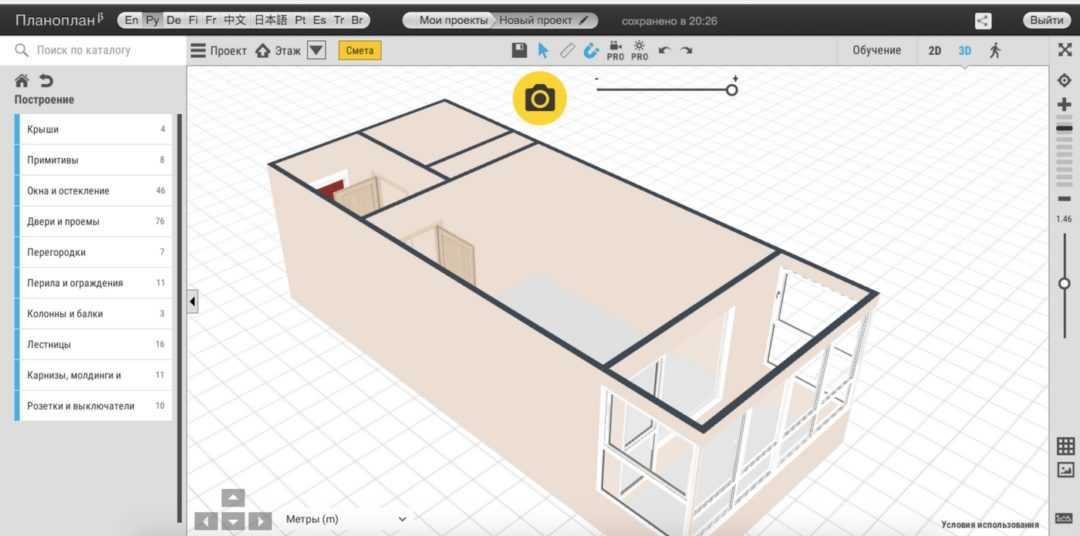
Task: Click the Смета button
Action: pyautogui.click(x=359, y=50)
